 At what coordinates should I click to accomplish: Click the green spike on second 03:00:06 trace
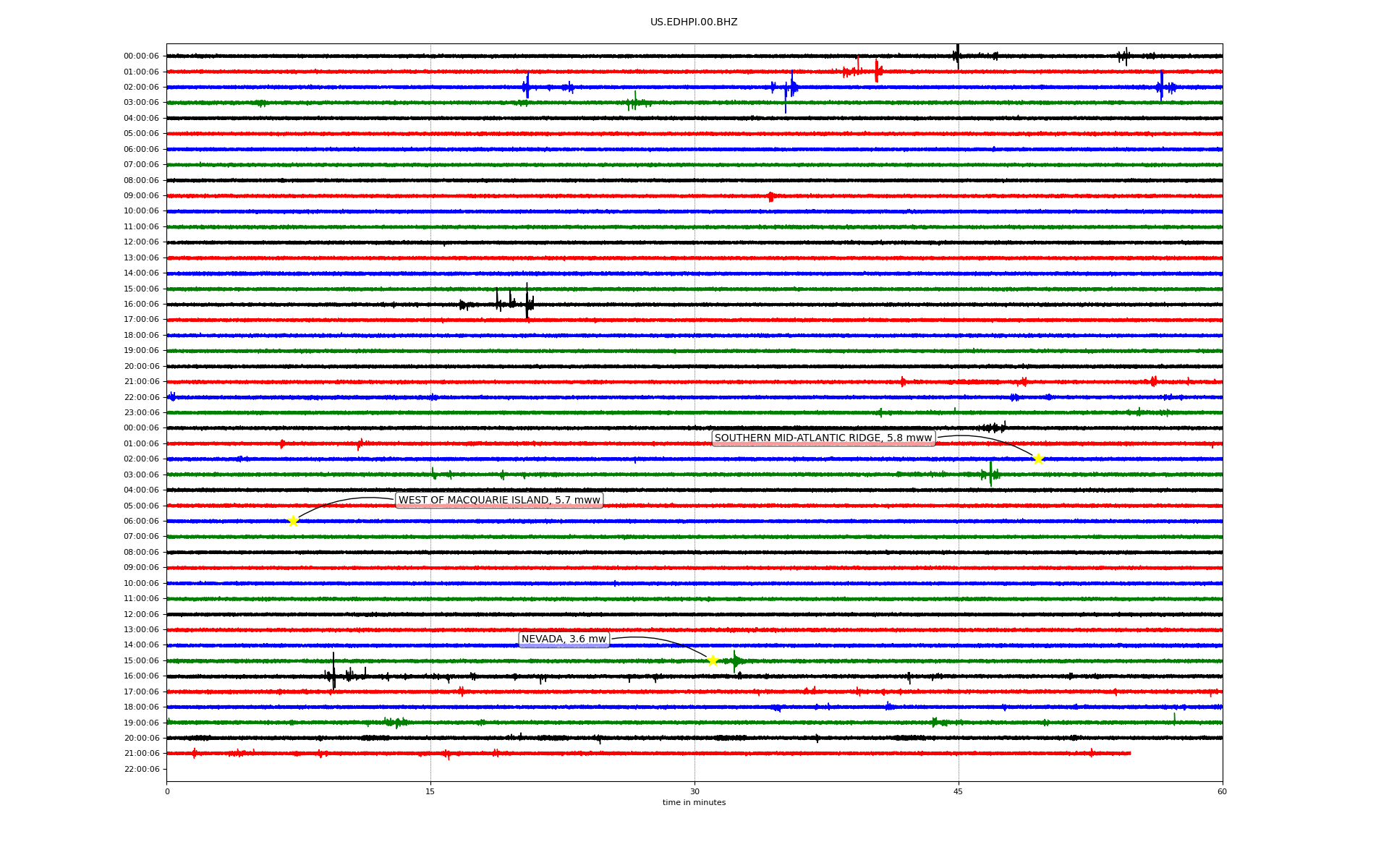[x=990, y=474]
